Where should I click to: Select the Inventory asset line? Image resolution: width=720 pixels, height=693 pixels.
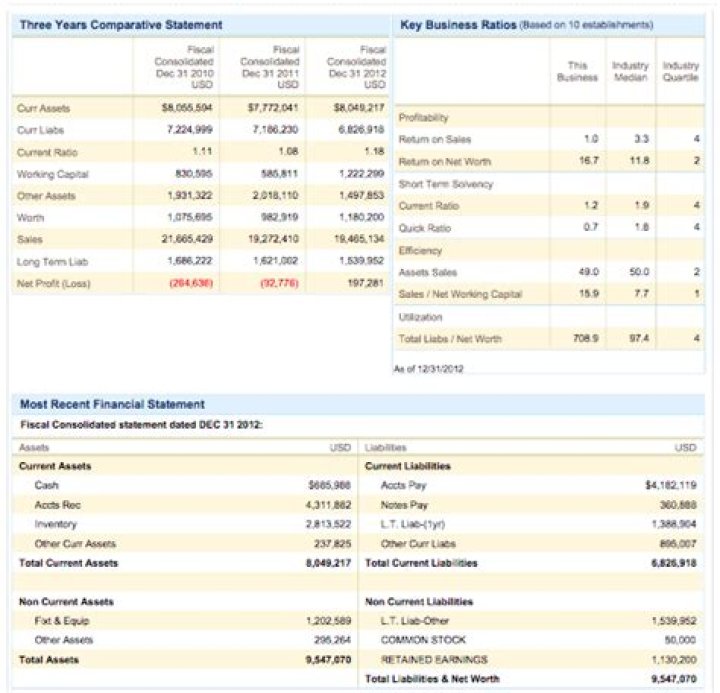pyautogui.click(x=56, y=524)
